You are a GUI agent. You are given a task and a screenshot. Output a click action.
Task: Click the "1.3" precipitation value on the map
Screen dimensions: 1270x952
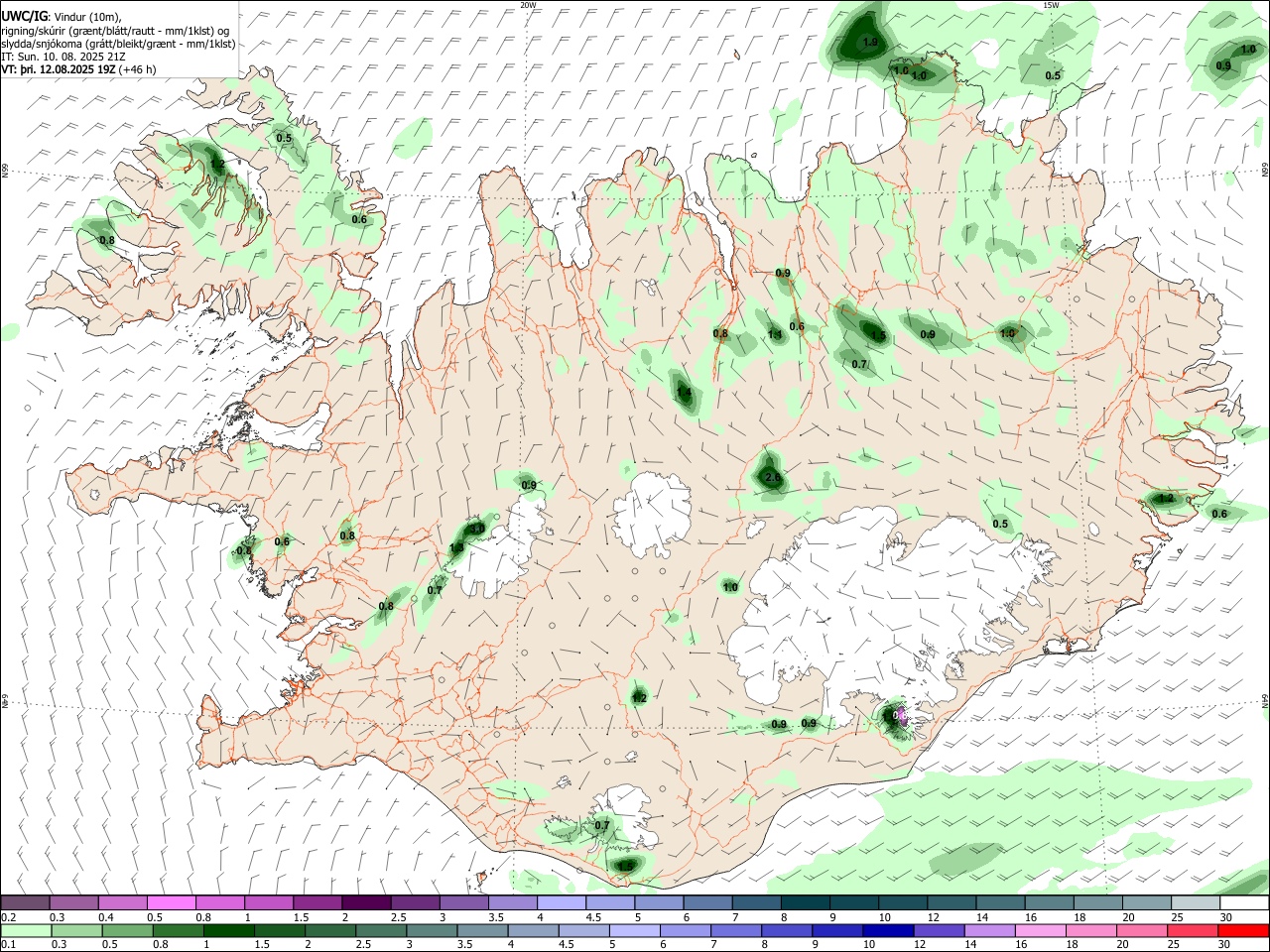click(x=456, y=547)
